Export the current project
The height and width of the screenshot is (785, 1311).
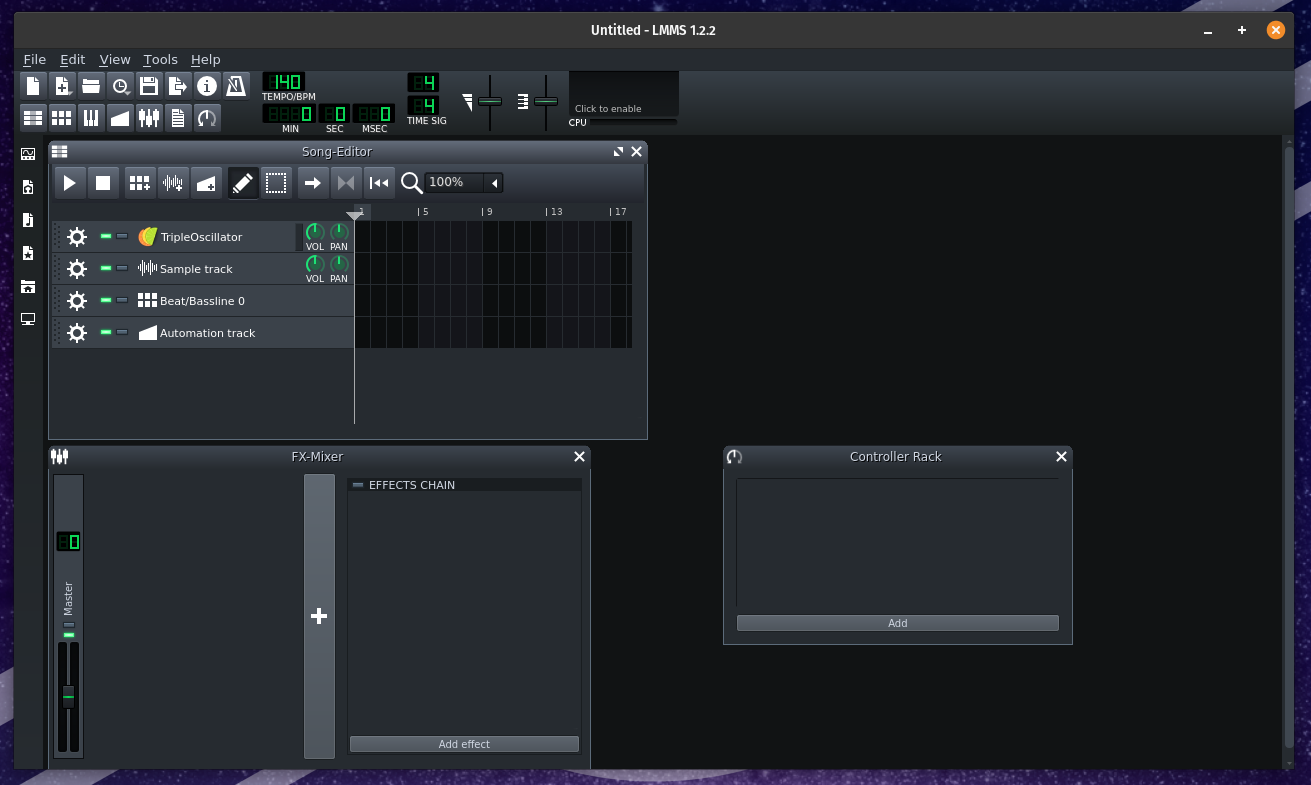point(178,86)
